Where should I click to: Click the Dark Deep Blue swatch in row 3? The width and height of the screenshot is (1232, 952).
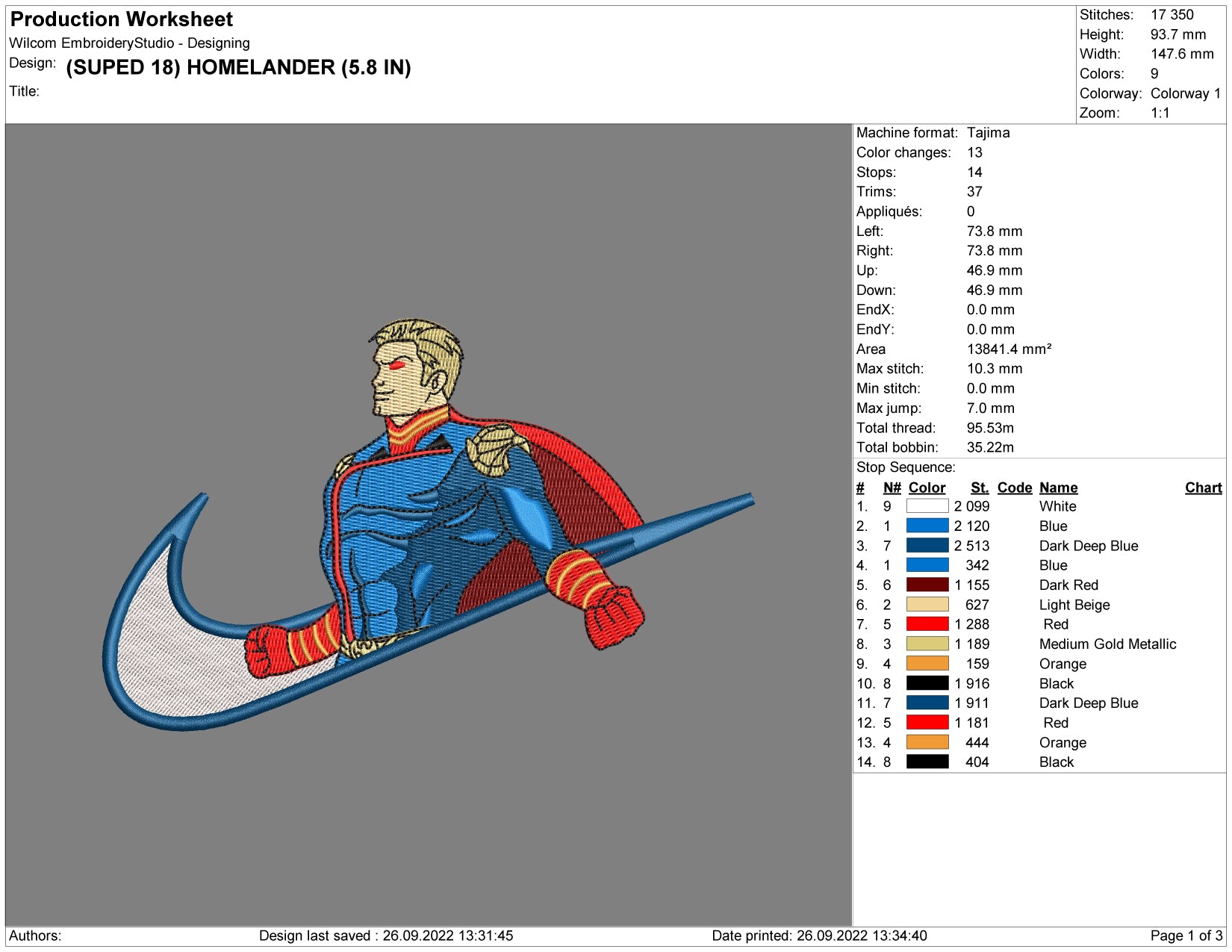[x=927, y=546]
